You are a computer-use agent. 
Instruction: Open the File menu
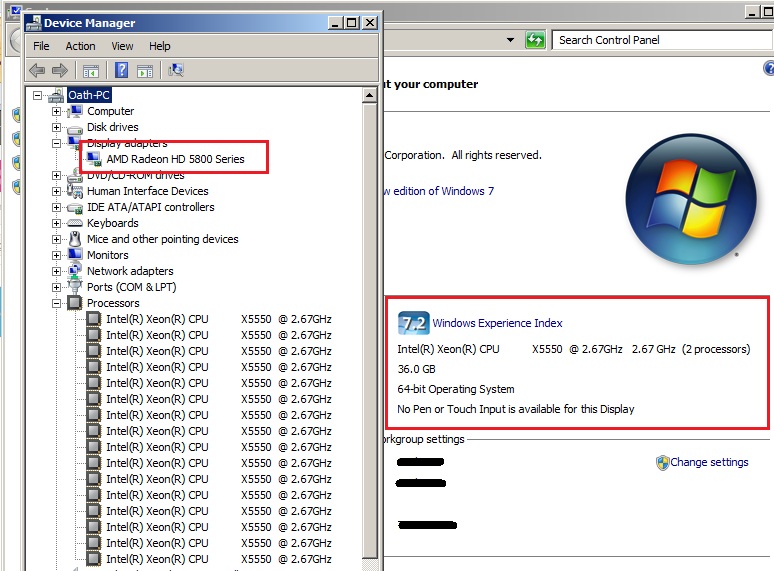pyautogui.click(x=41, y=46)
